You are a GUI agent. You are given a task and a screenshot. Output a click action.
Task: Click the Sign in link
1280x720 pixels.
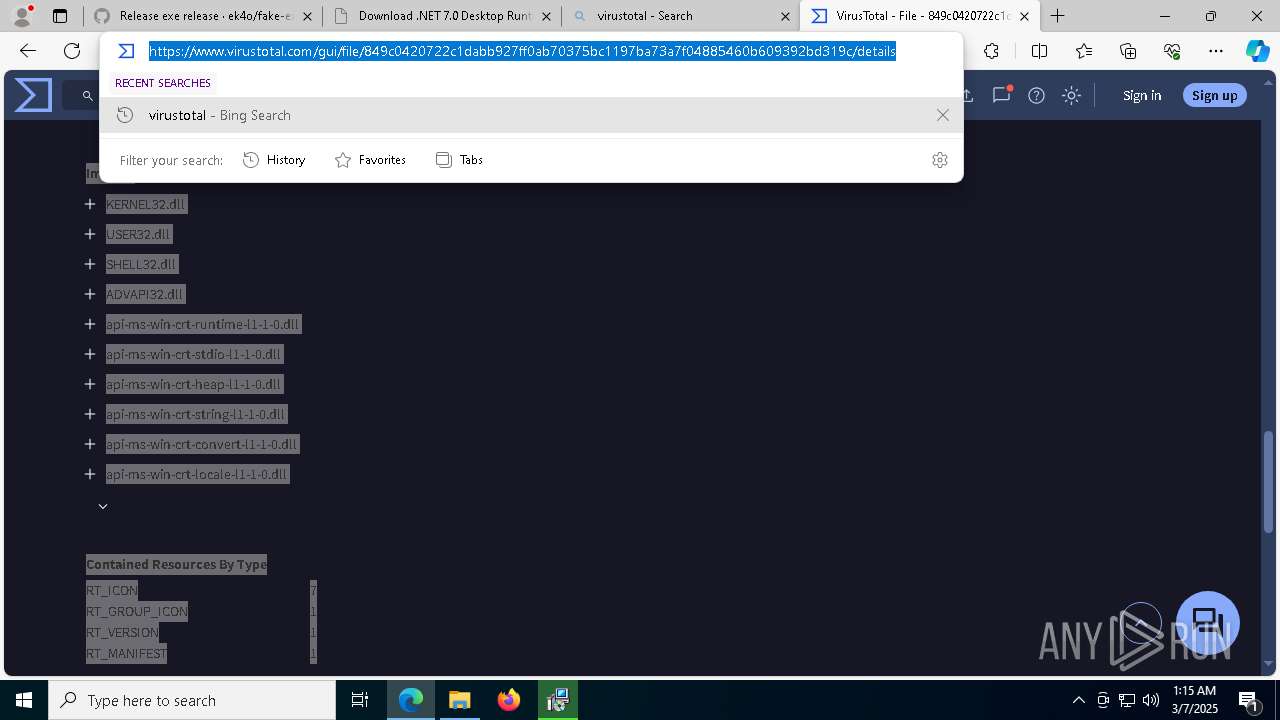pyautogui.click(x=1142, y=95)
